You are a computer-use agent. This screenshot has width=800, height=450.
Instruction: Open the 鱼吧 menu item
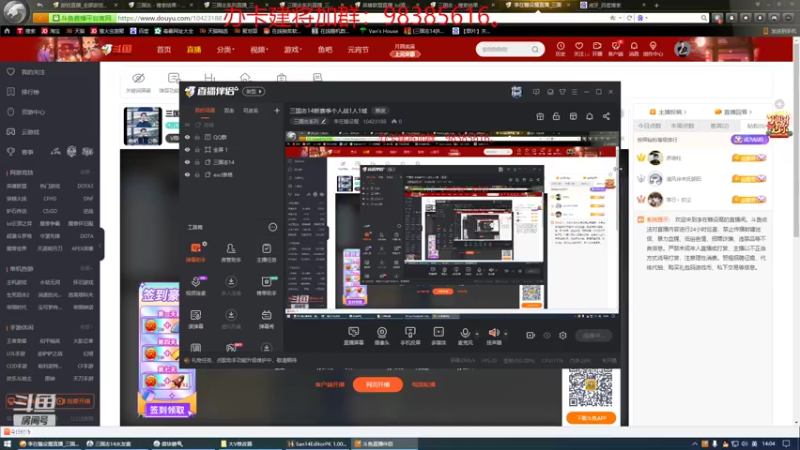point(324,49)
